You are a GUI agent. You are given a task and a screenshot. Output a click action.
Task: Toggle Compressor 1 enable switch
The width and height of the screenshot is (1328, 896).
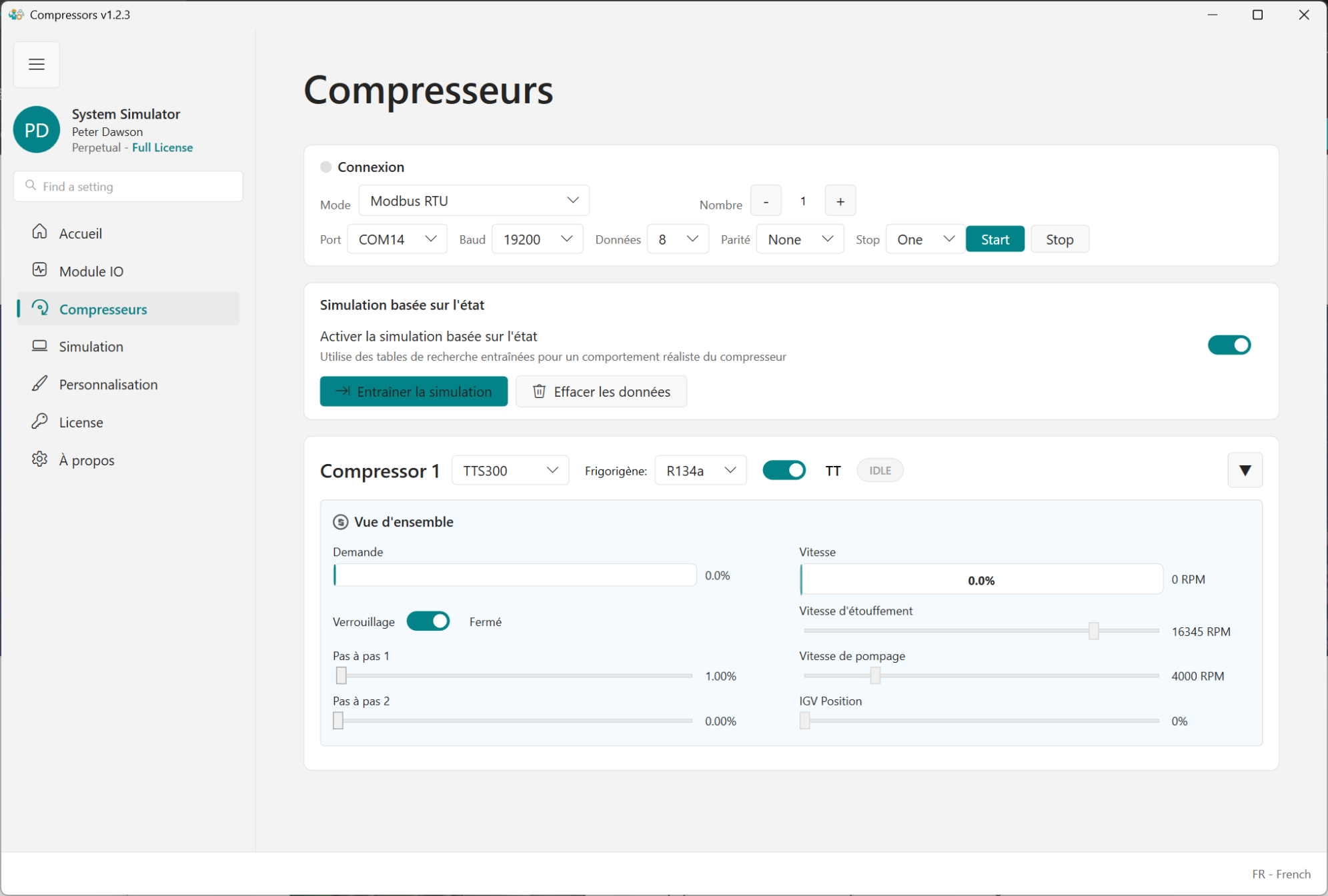[x=784, y=471]
